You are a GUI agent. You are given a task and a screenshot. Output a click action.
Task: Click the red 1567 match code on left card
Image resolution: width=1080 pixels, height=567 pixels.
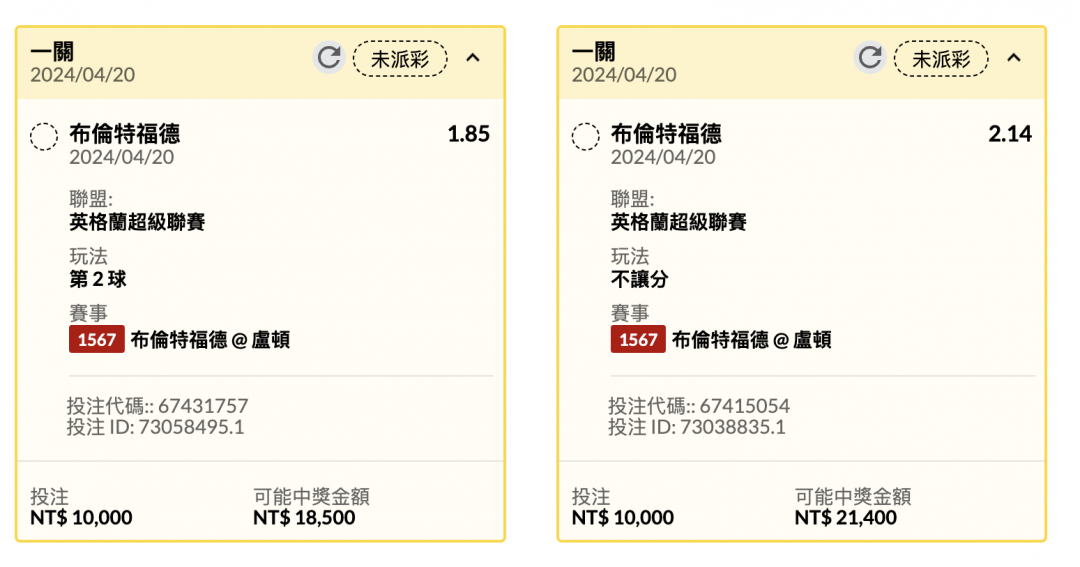point(96,339)
